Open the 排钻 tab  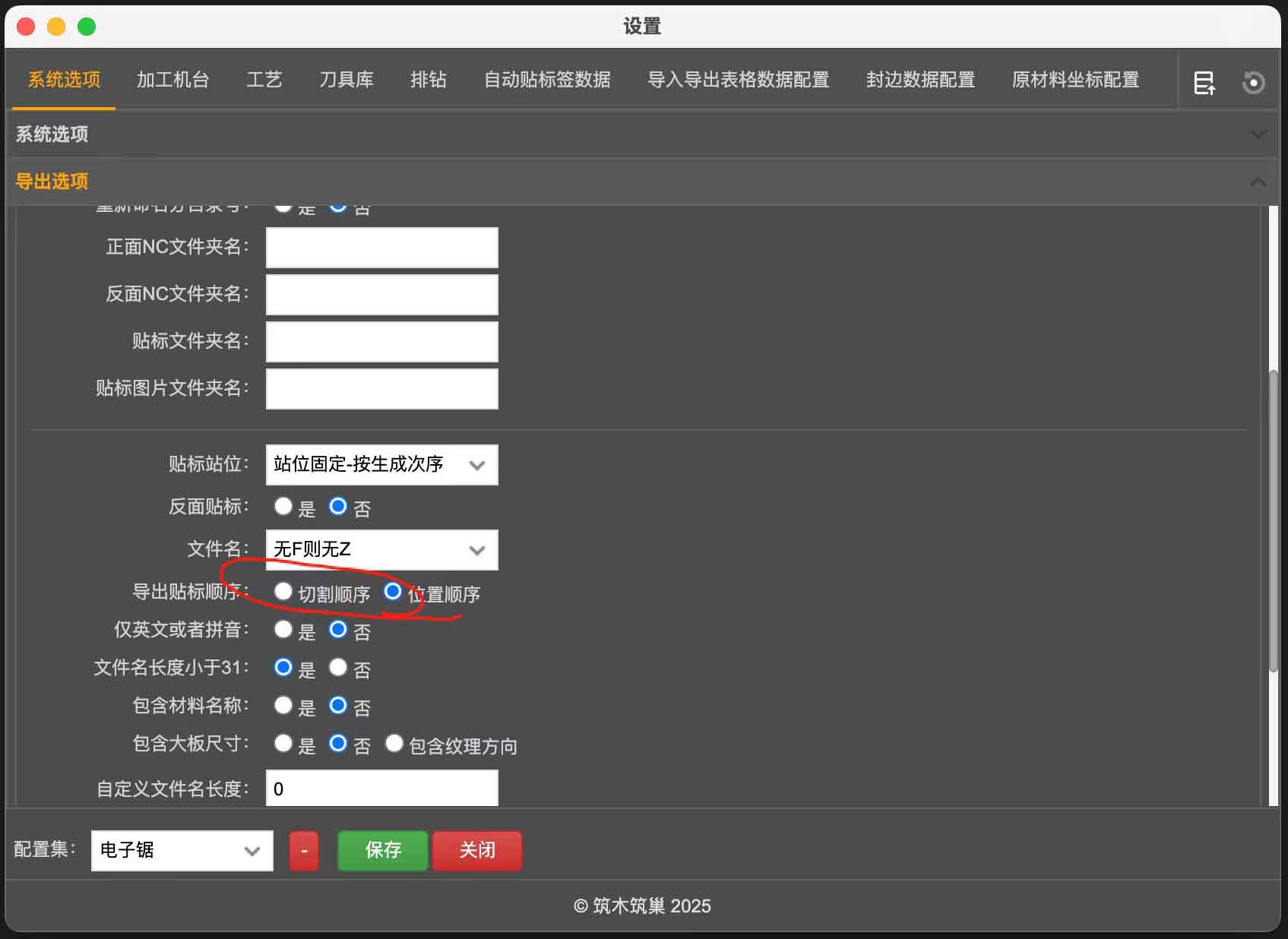(x=429, y=80)
